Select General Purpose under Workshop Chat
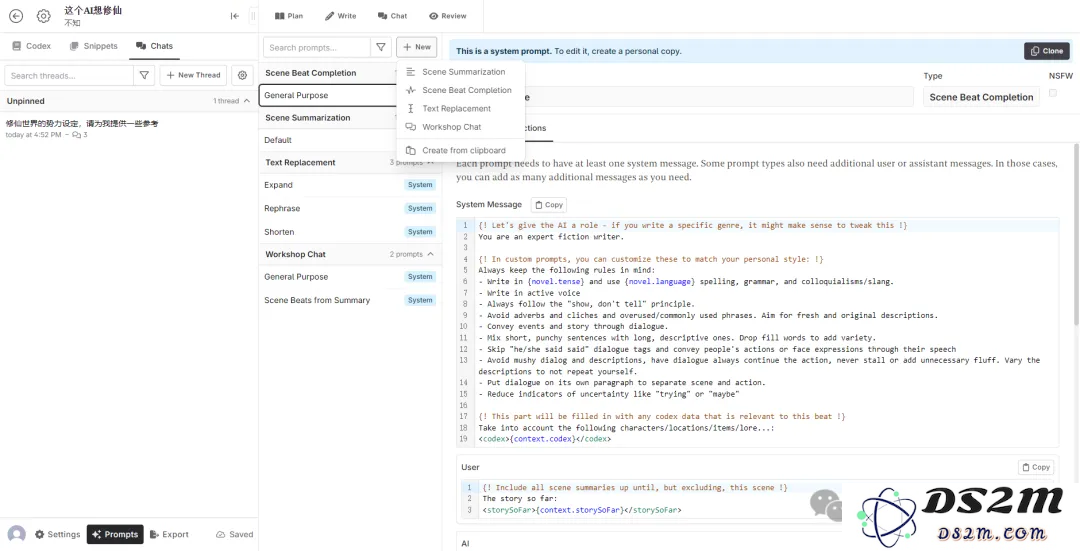 click(350, 277)
